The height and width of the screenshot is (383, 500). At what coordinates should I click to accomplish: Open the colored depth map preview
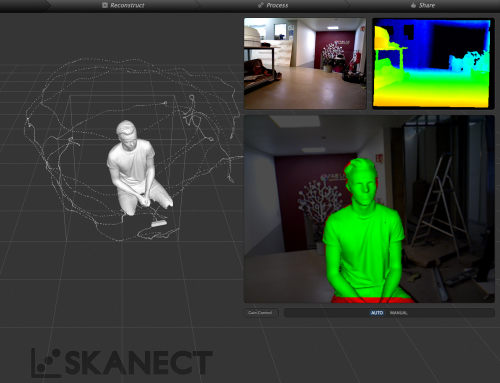click(433, 63)
